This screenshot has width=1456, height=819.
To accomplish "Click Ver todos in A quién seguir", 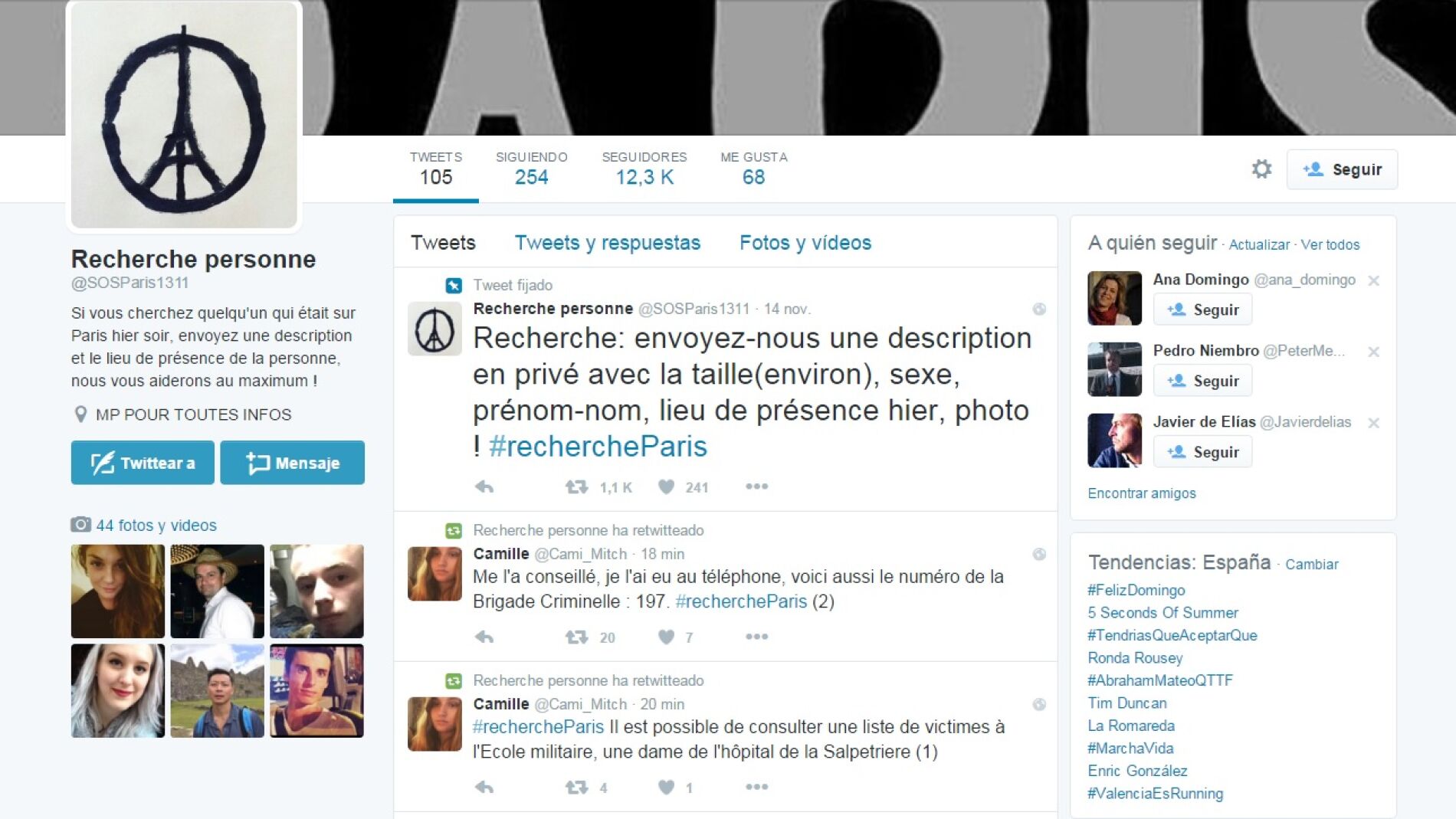I will coord(1330,244).
